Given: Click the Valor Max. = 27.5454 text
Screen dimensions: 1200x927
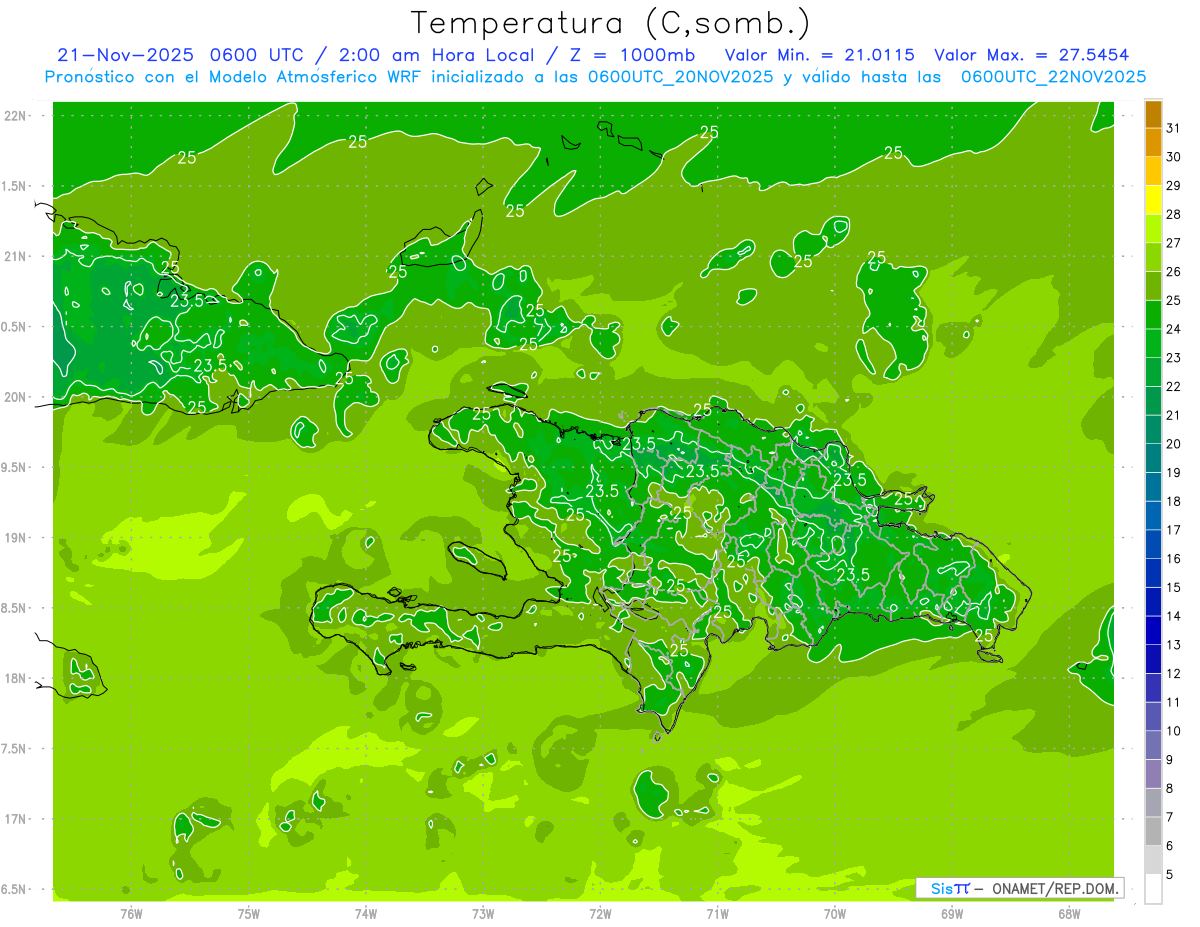Looking at the screenshot, I should coord(1031,55).
